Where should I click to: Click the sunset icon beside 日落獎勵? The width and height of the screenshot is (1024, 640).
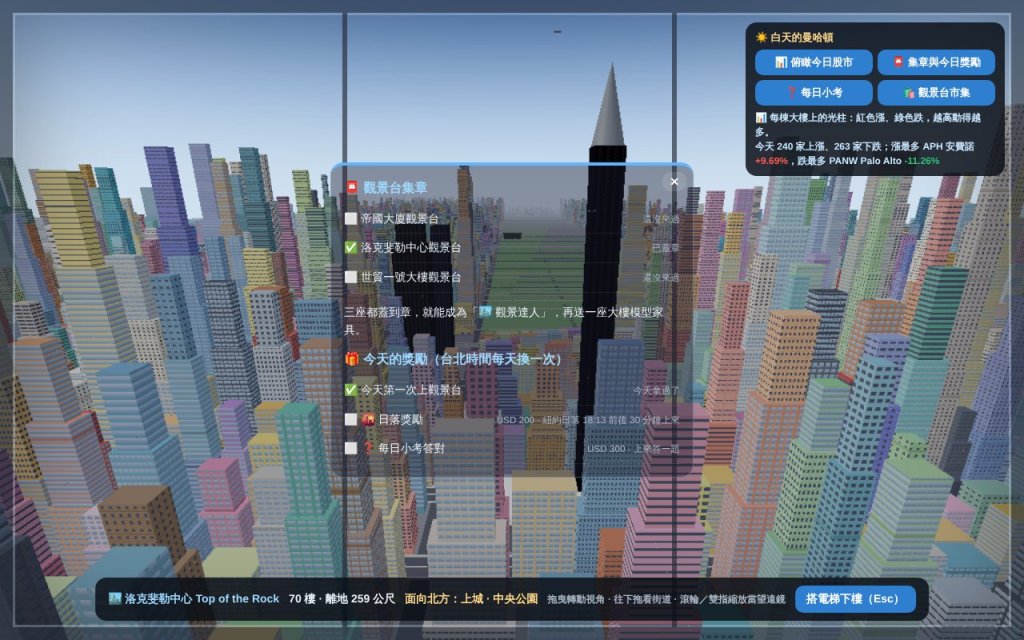[368, 419]
